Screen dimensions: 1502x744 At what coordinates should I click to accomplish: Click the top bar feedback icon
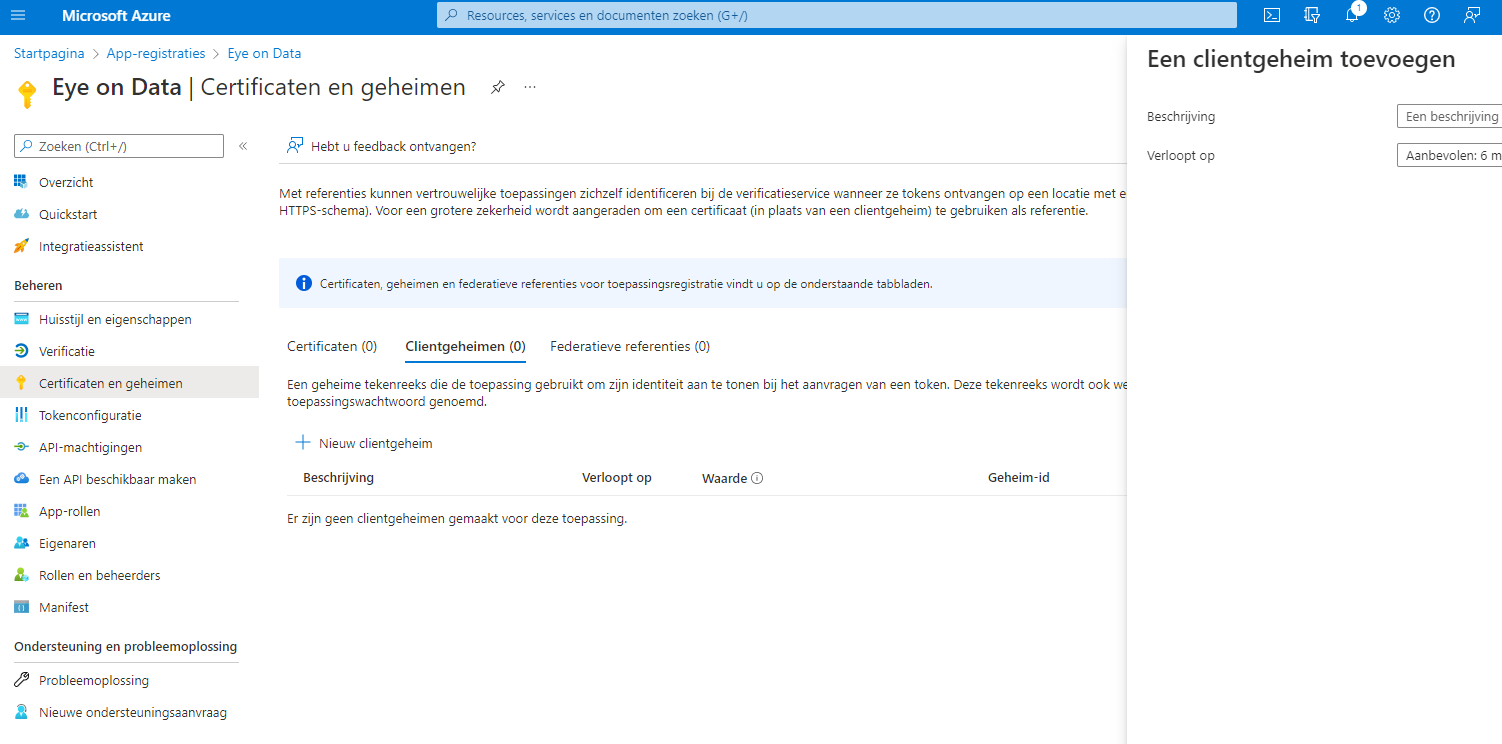[1472, 15]
